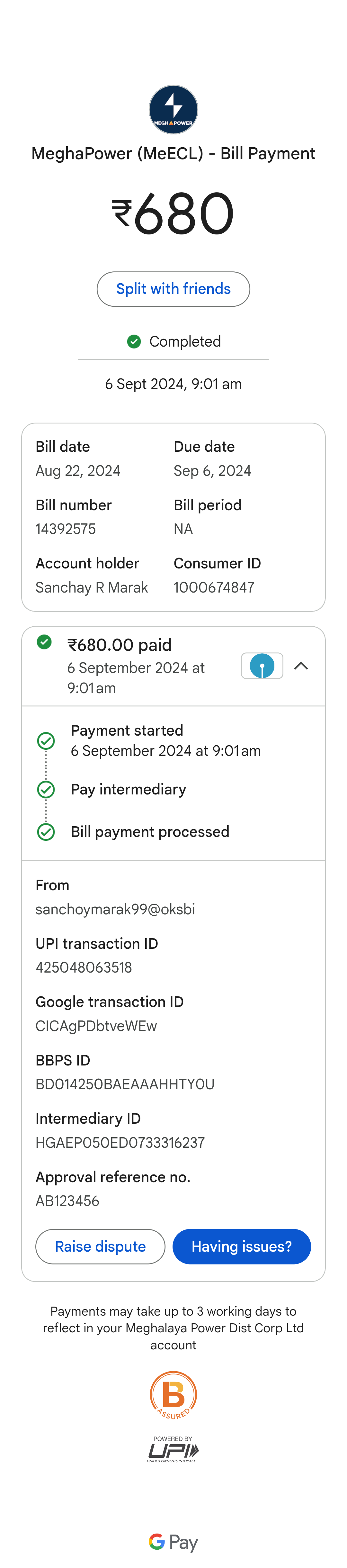Click the Raise dispute button
This screenshot has height=1568, width=347.
tap(101, 1246)
